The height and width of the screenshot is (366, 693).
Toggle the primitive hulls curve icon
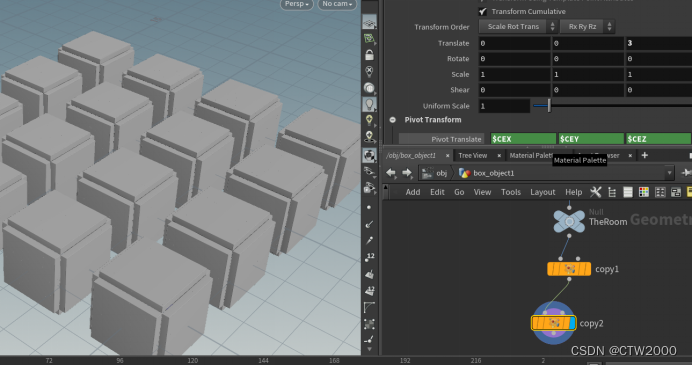pyautogui.click(x=369, y=307)
